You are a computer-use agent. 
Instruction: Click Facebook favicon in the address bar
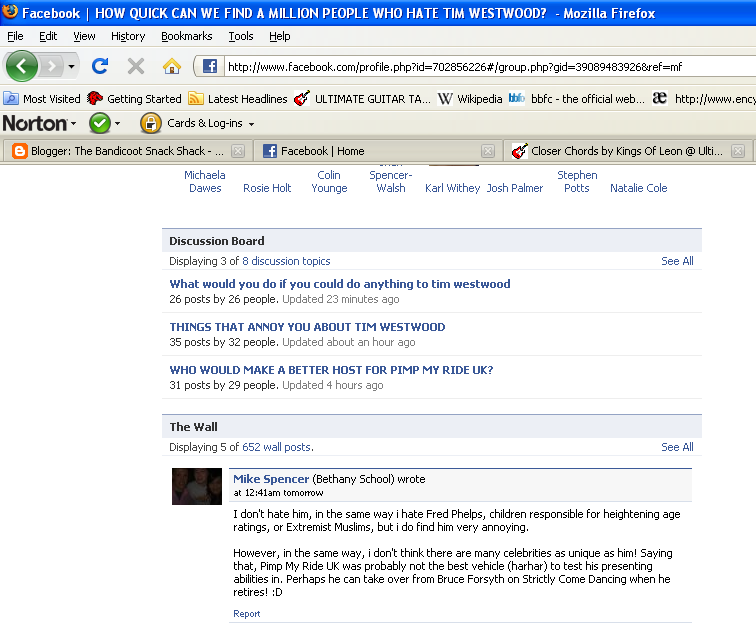[210, 67]
